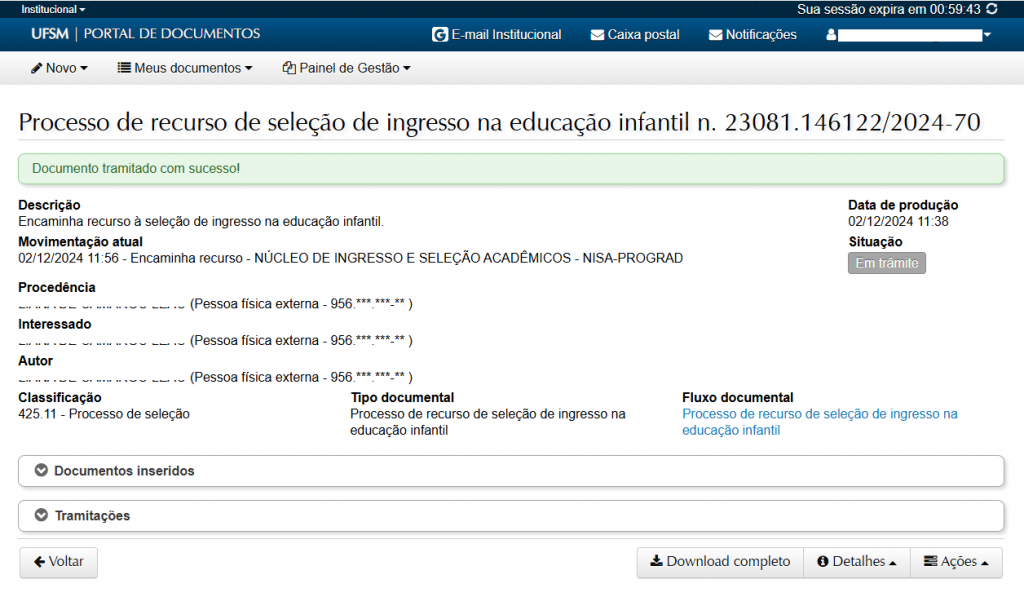This screenshot has width=1024, height=597.
Task: Click the Painel de Gestão icon
Action: 289,68
